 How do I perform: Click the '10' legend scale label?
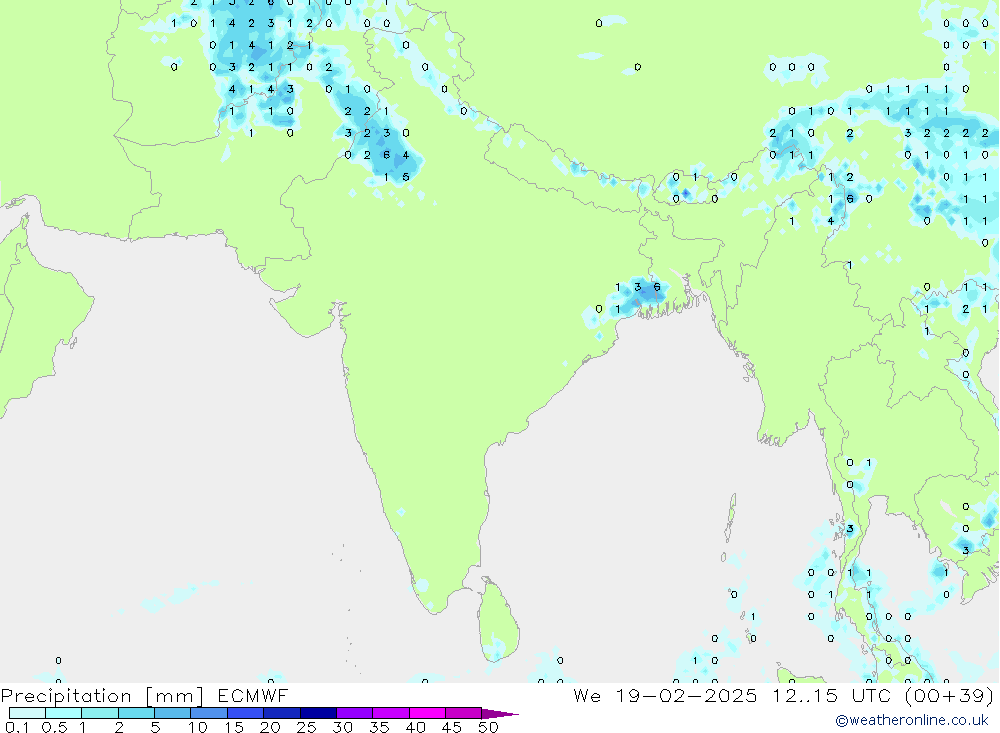point(198,727)
